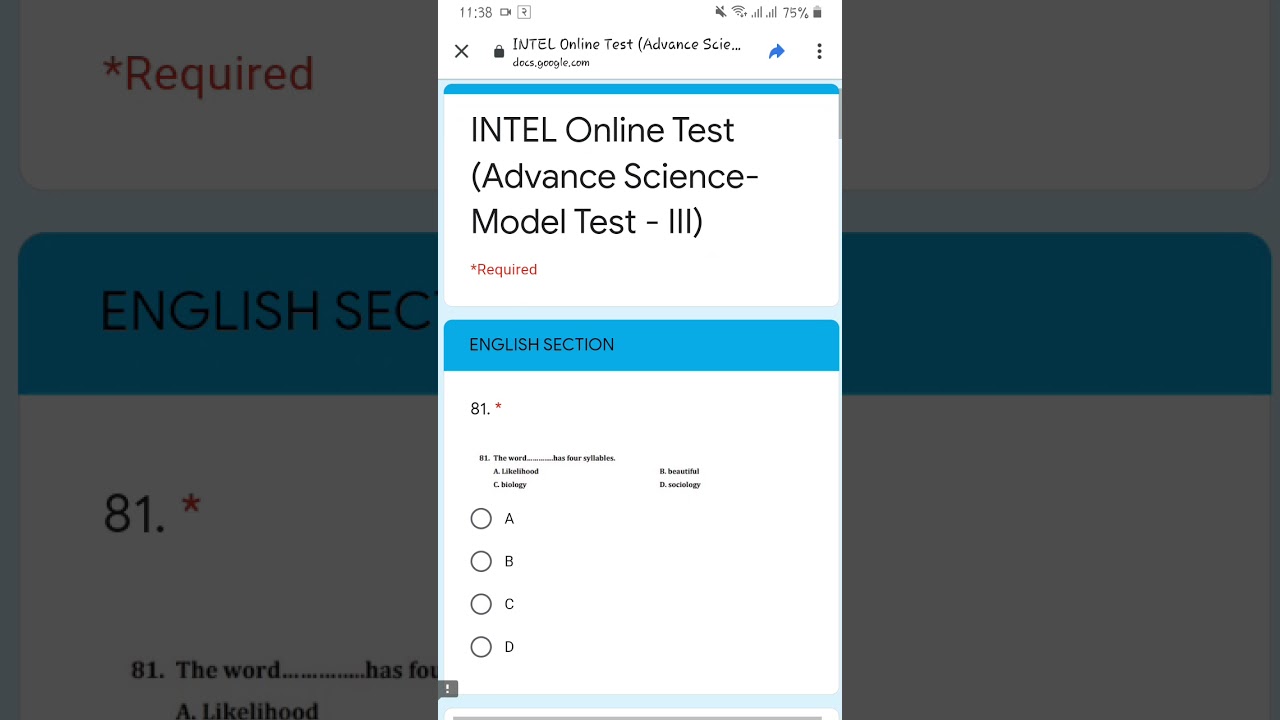Screen dimensions: 1280x720
Task: Tap the form title INTEL Online Test
Action: coord(615,176)
